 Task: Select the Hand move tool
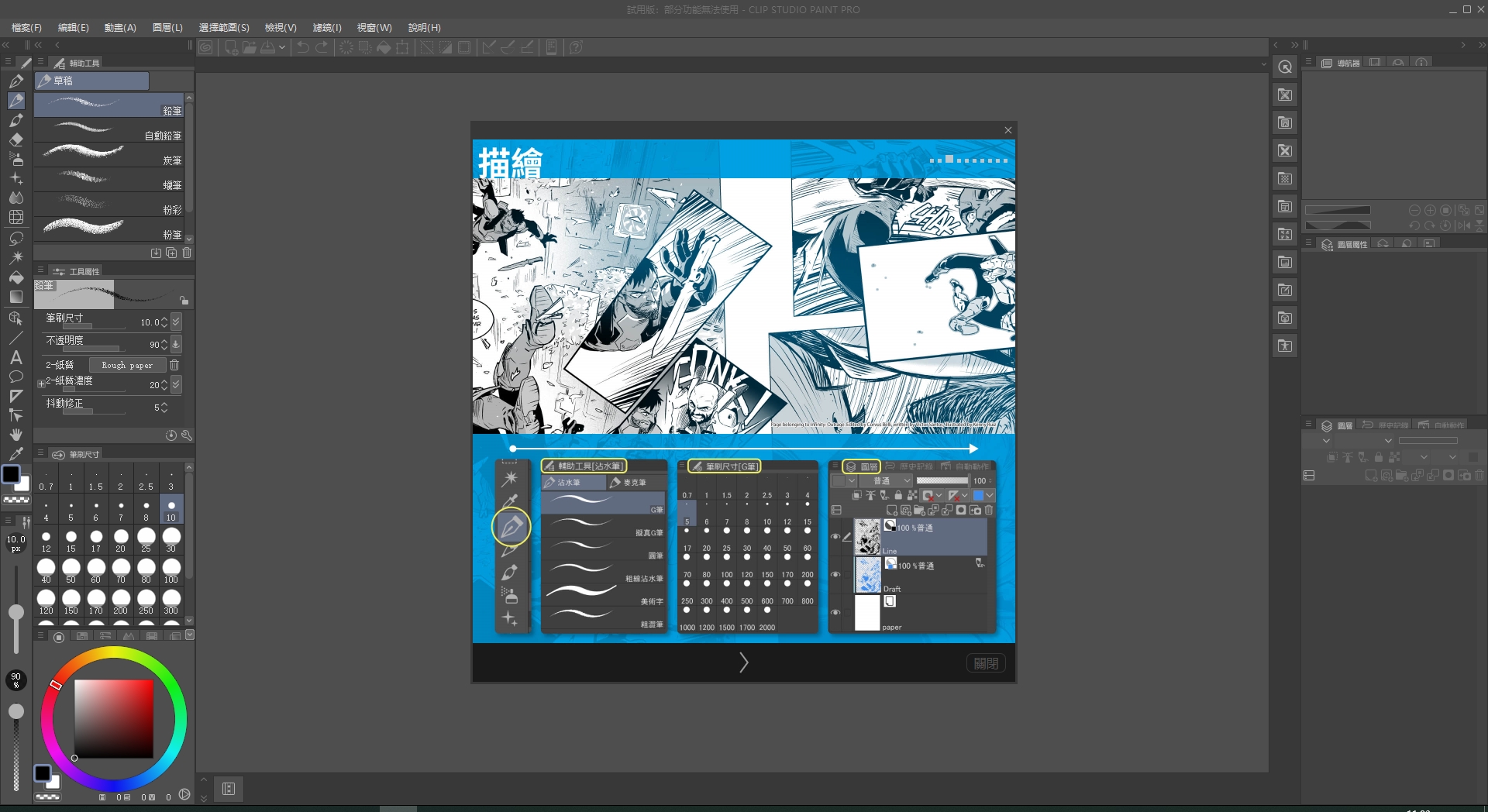(15, 435)
